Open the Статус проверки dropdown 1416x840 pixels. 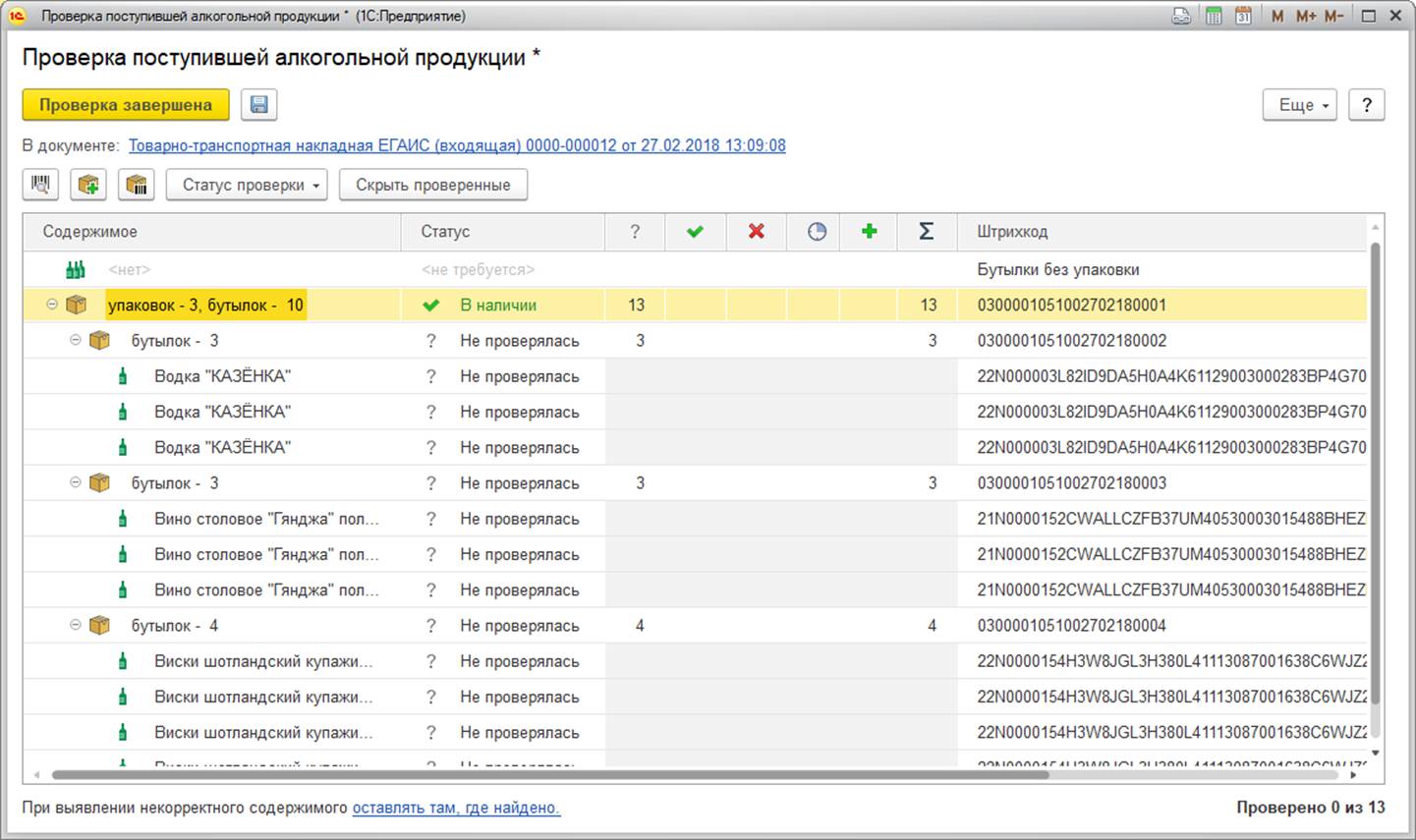point(247,185)
